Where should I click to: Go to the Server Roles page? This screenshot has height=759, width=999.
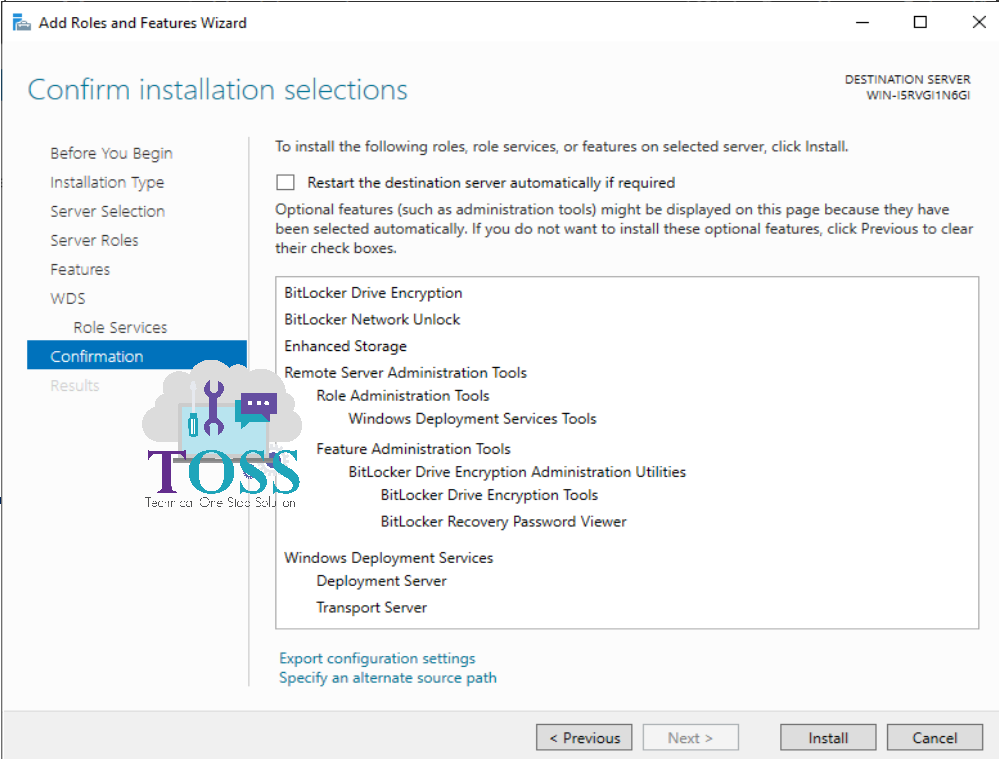point(94,240)
